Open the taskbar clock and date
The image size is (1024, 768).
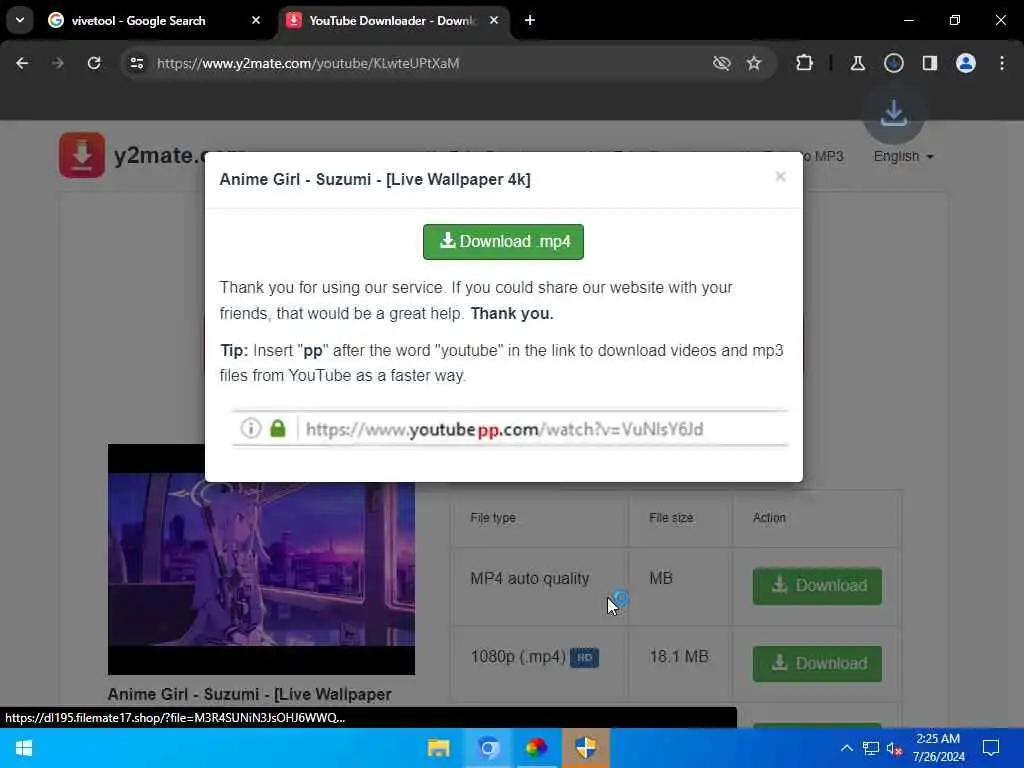[x=938, y=748]
